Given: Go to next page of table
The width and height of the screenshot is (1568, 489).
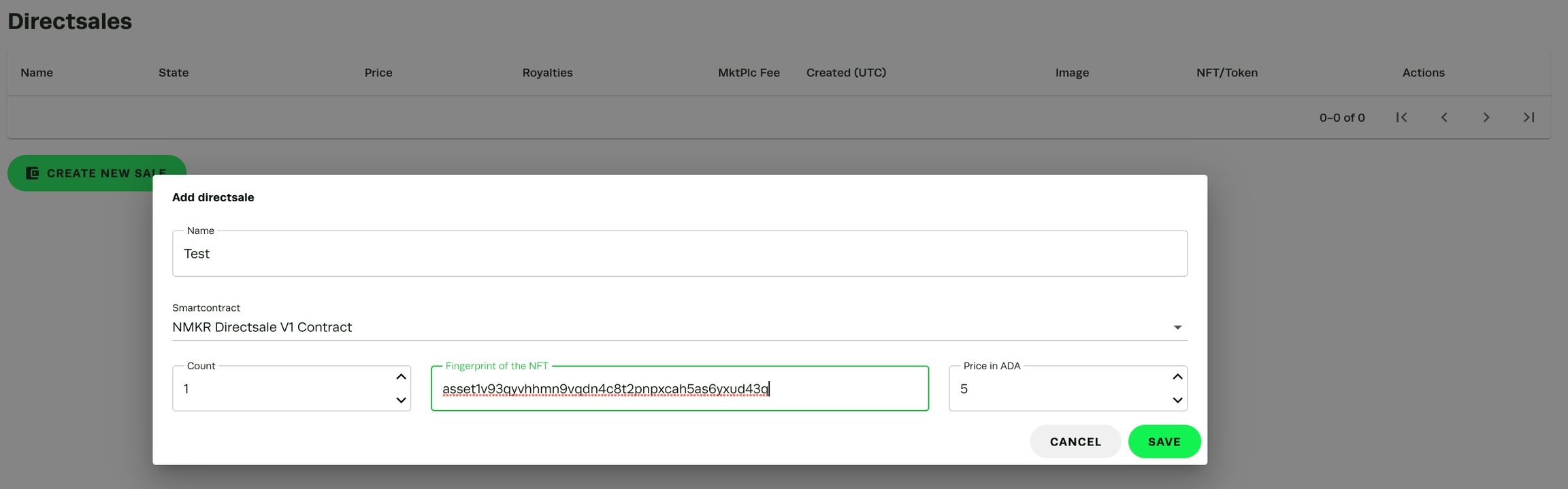Looking at the screenshot, I should point(1486,118).
